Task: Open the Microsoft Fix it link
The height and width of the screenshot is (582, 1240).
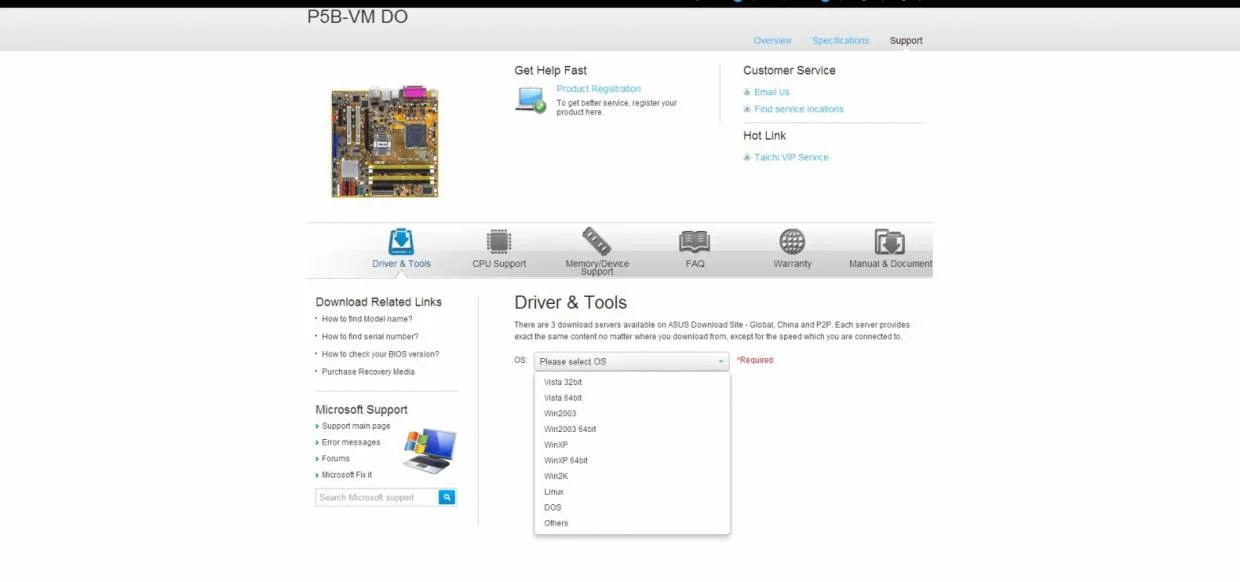Action: tap(347, 475)
